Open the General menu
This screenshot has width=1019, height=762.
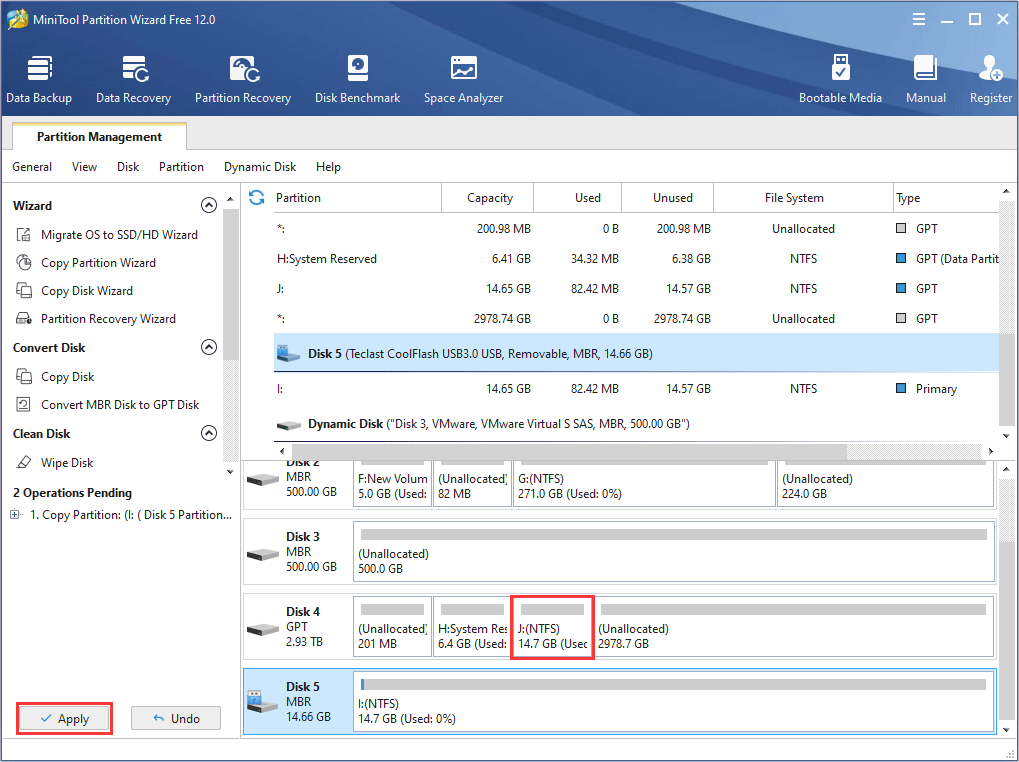(32, 167)
